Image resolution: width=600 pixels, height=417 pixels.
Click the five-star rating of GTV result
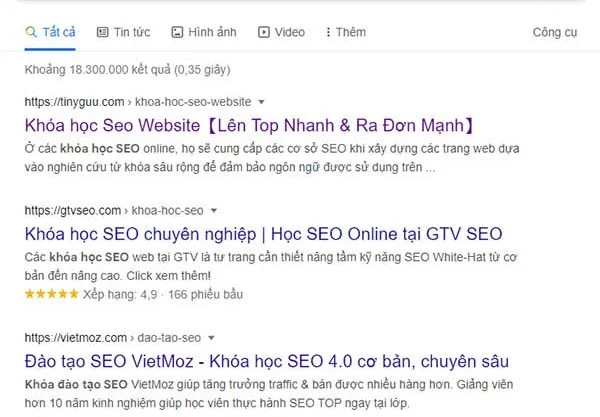coord(52,294)
